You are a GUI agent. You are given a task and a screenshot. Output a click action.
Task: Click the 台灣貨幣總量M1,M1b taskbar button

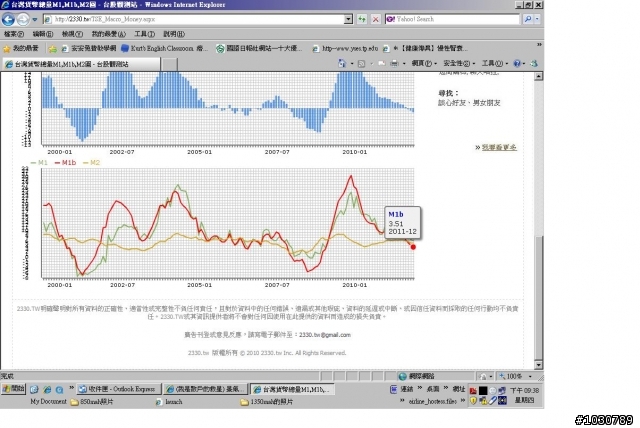coord(292,389)
